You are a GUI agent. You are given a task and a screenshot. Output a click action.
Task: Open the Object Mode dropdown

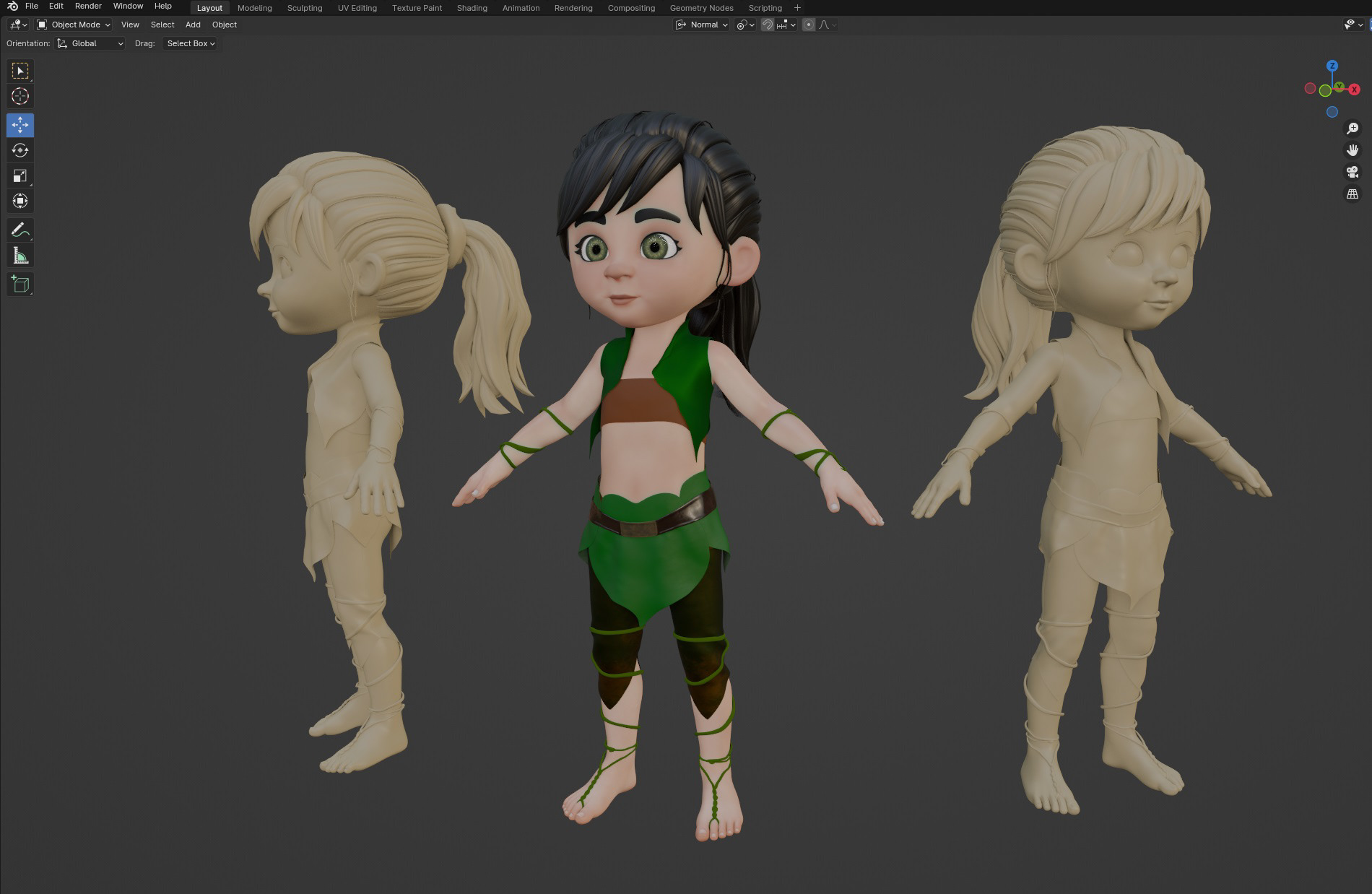[x=74, y=25]
